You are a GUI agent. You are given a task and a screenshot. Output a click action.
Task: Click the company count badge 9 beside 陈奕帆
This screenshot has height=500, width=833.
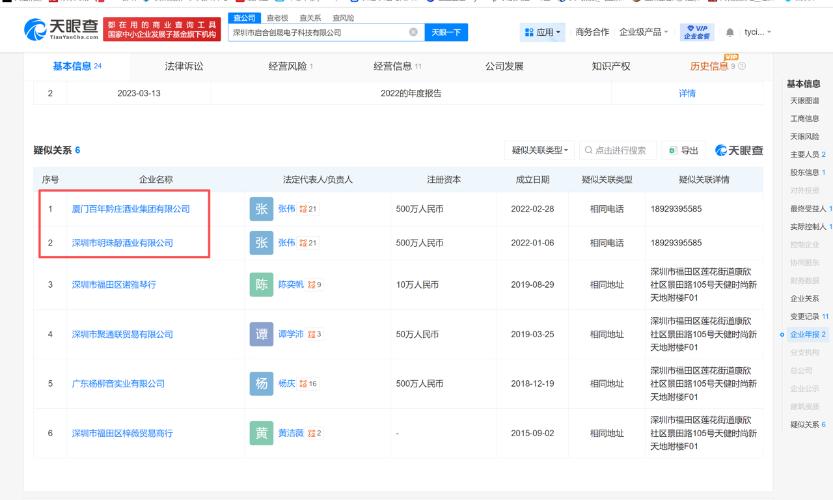(x=314, y=285)
